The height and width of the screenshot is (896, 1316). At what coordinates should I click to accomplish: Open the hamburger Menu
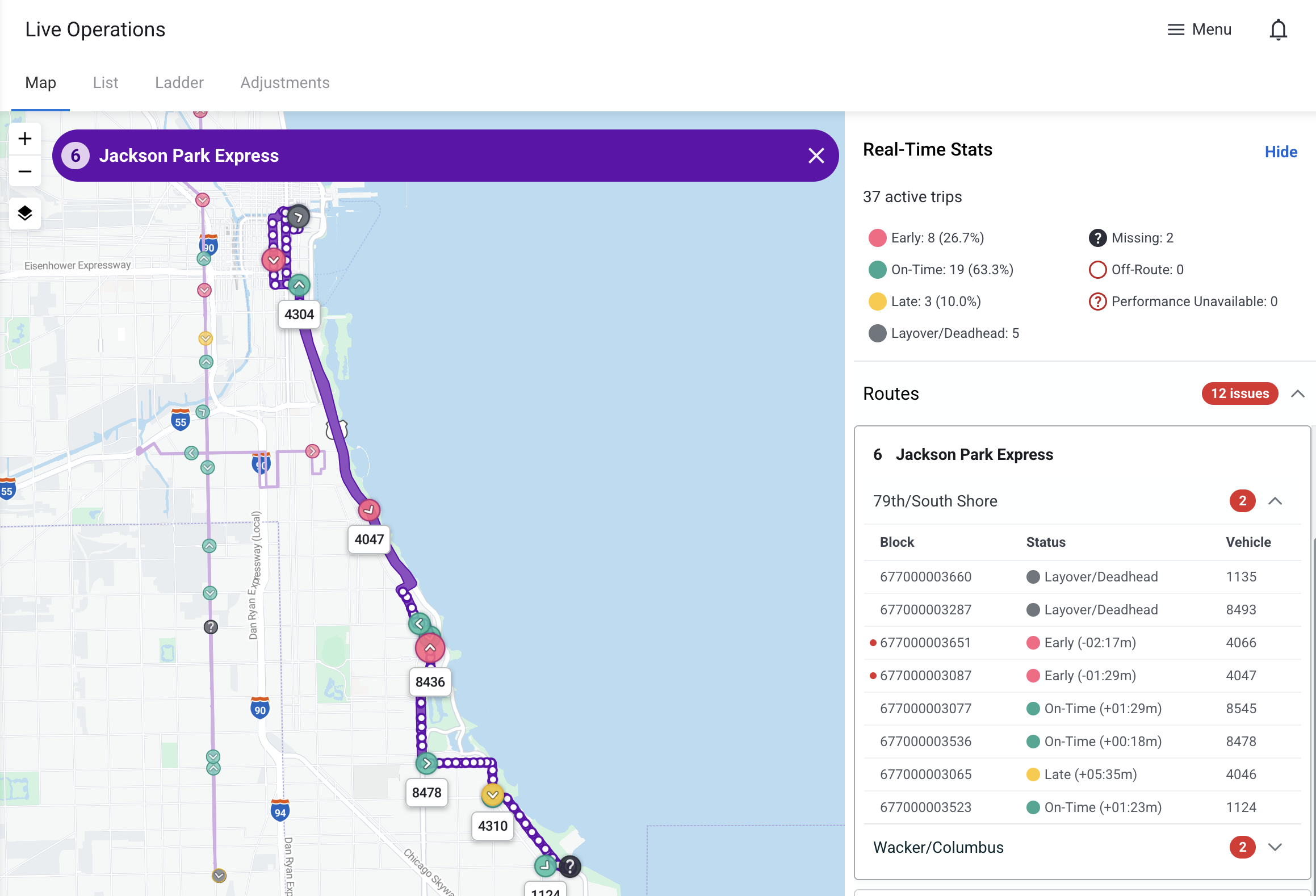point(1199,30)
